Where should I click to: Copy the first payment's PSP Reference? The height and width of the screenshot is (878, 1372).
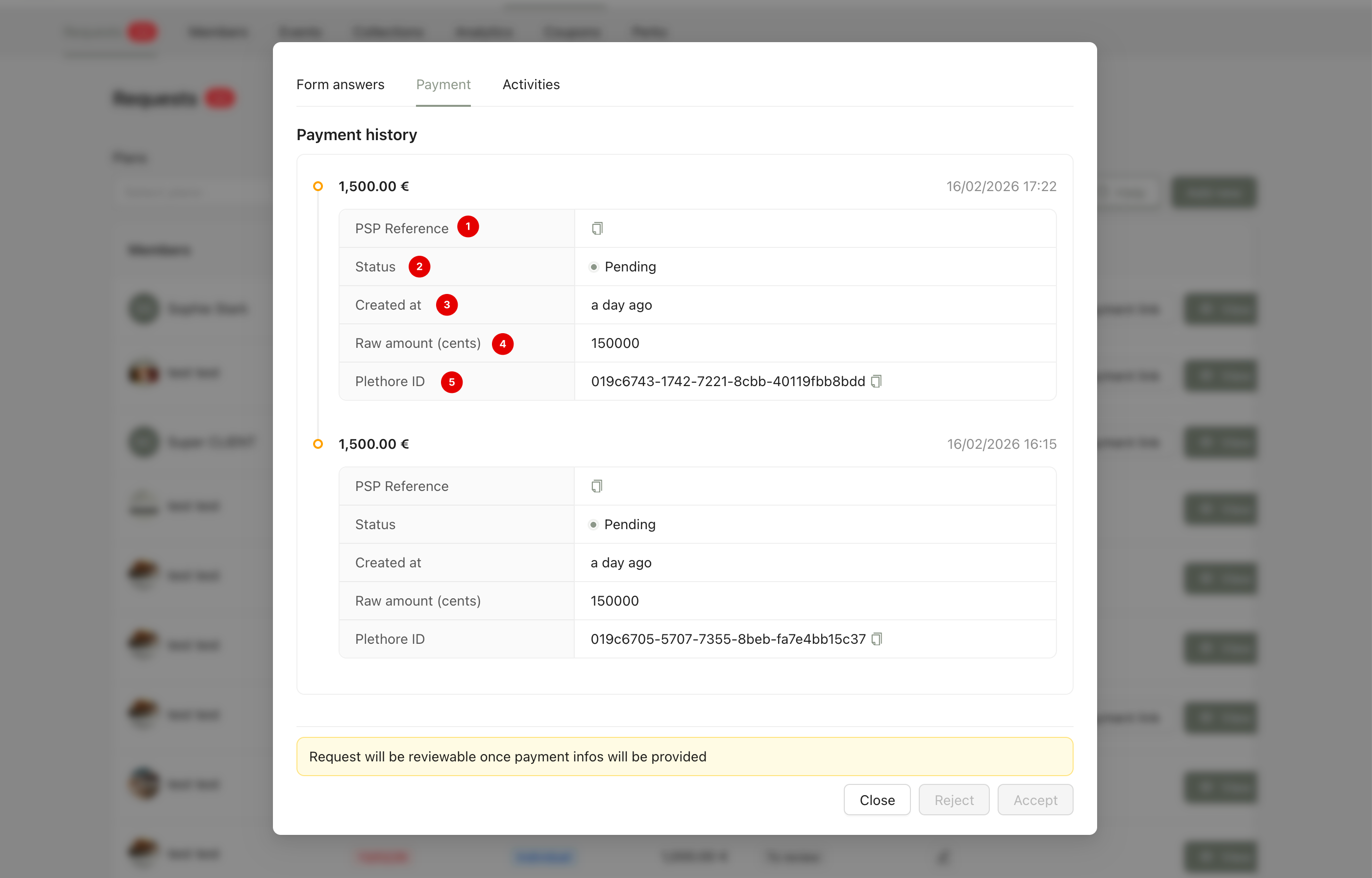click(x=597, y=229)
